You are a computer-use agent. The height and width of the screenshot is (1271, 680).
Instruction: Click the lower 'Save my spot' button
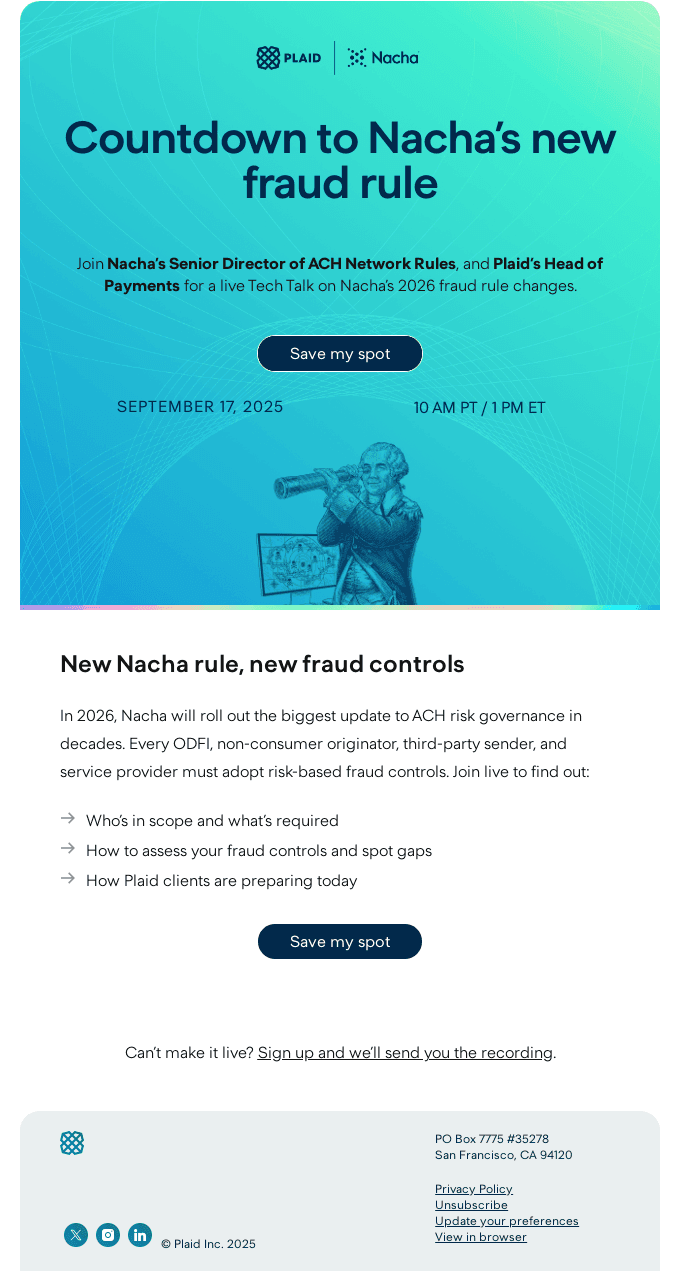(340, 941)
